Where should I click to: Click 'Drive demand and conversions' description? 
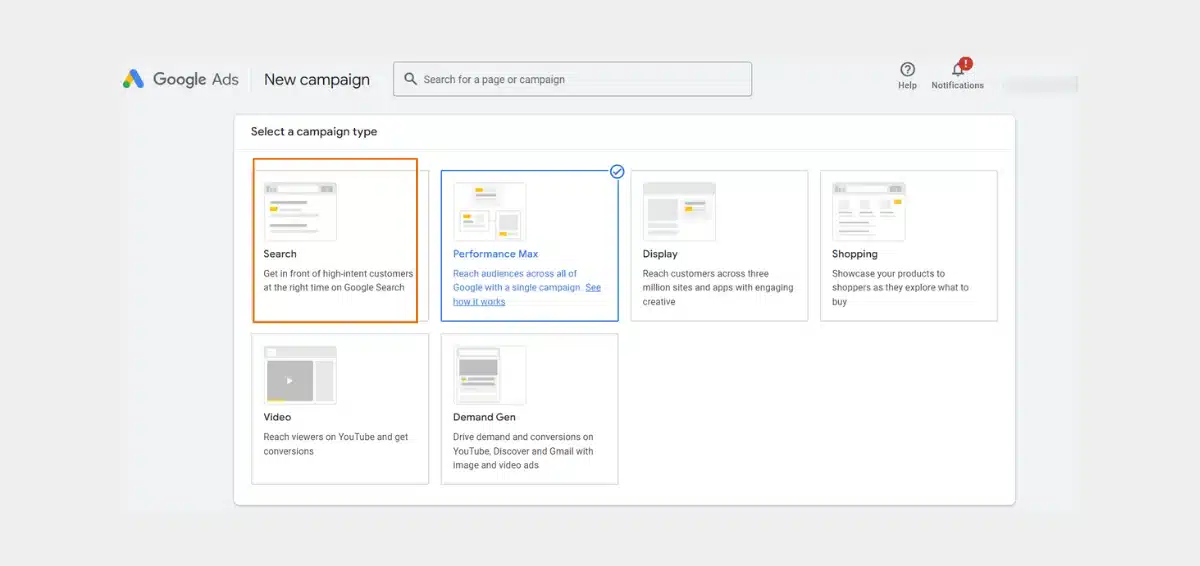coord(523,451)
